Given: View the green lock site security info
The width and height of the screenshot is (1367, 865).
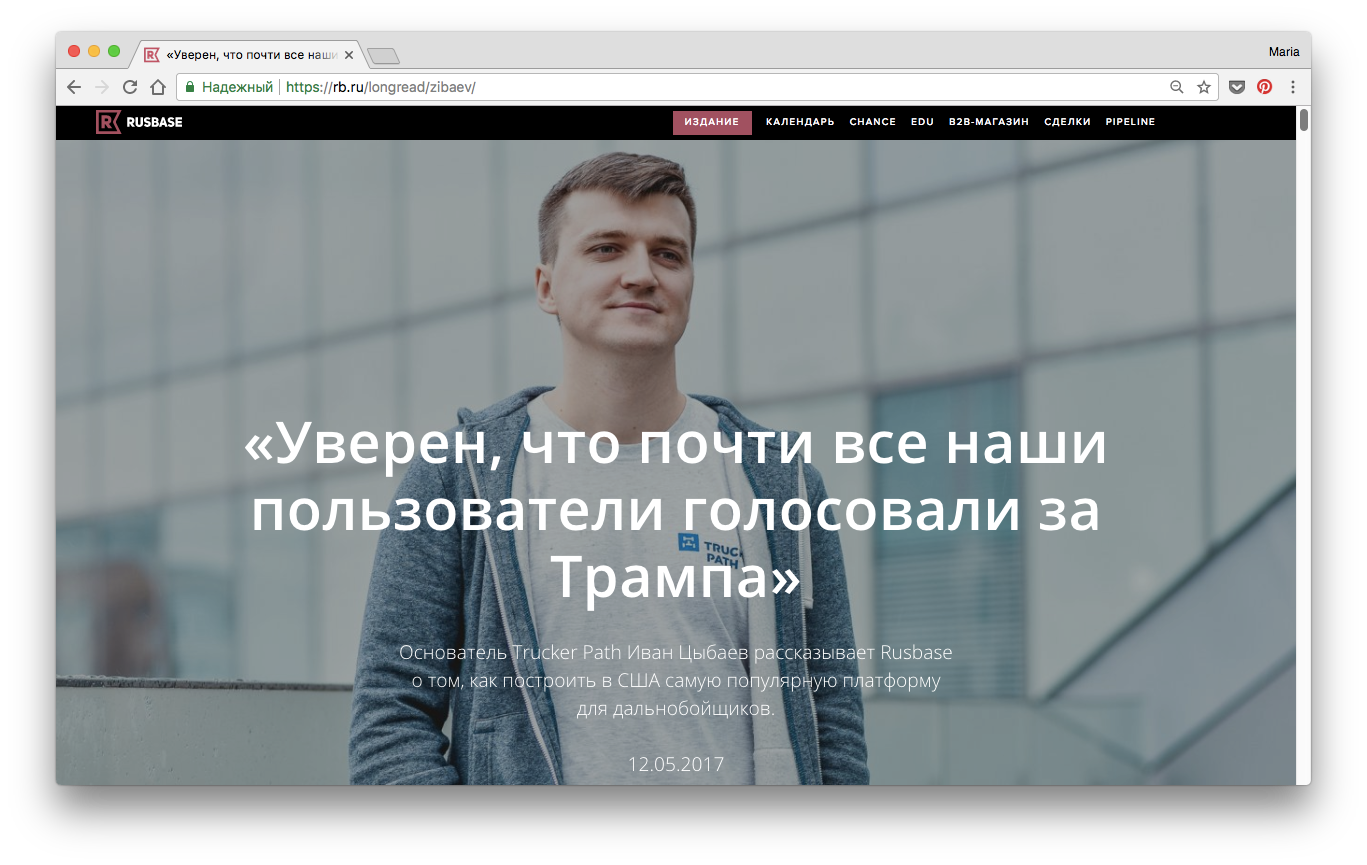Looking at the screenshot, I should pos(191,87).
